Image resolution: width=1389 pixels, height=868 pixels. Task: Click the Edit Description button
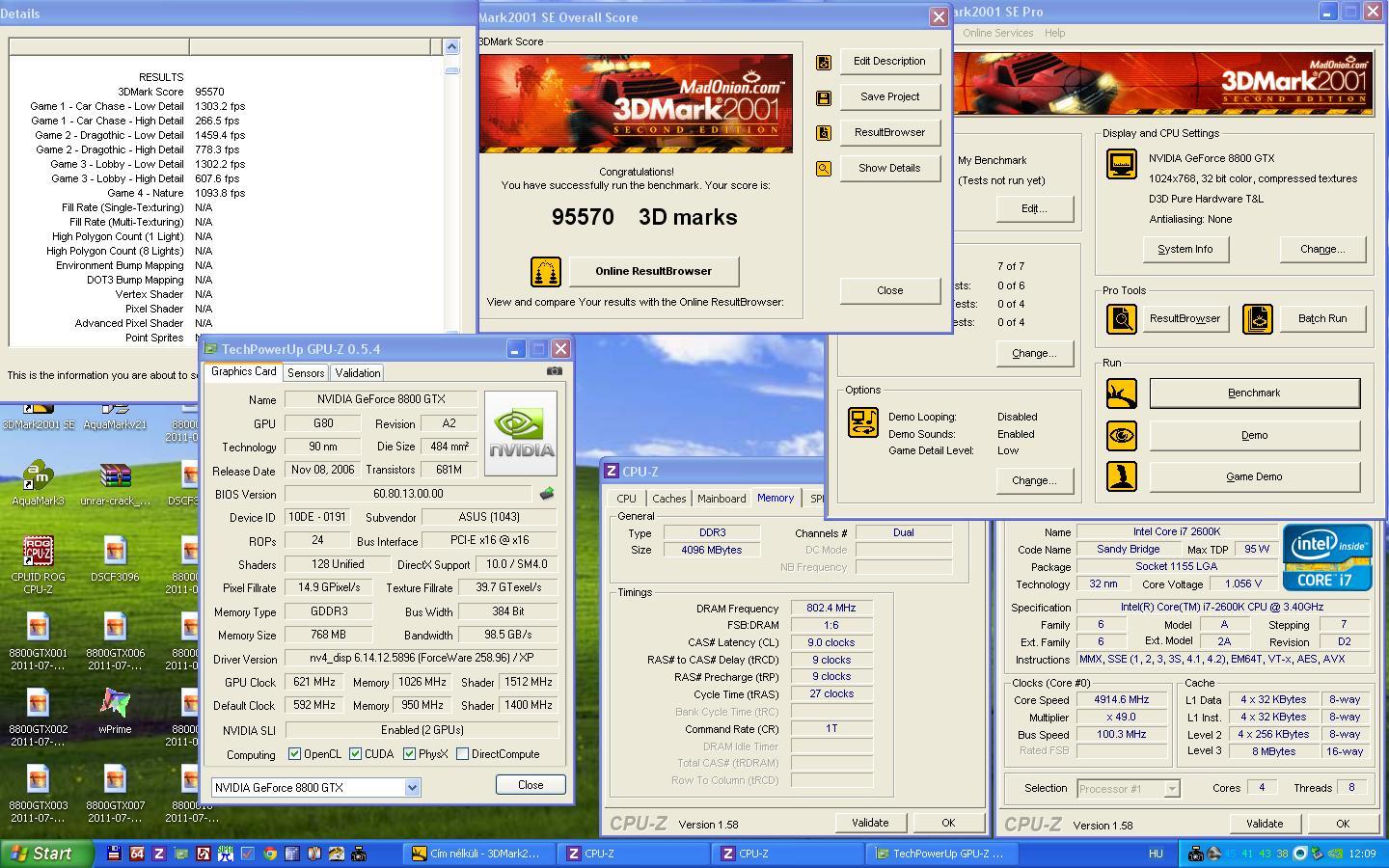[x=889, y=62]
